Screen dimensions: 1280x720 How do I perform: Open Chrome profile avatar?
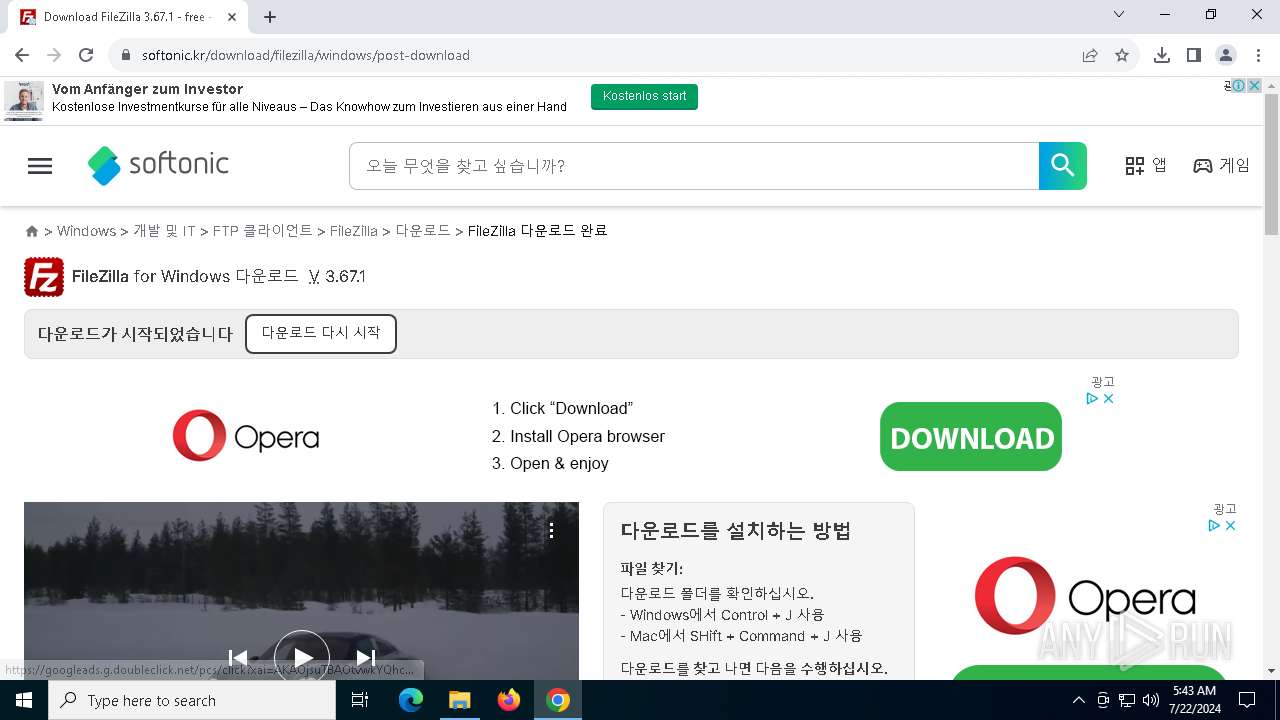pos(1226,55)
